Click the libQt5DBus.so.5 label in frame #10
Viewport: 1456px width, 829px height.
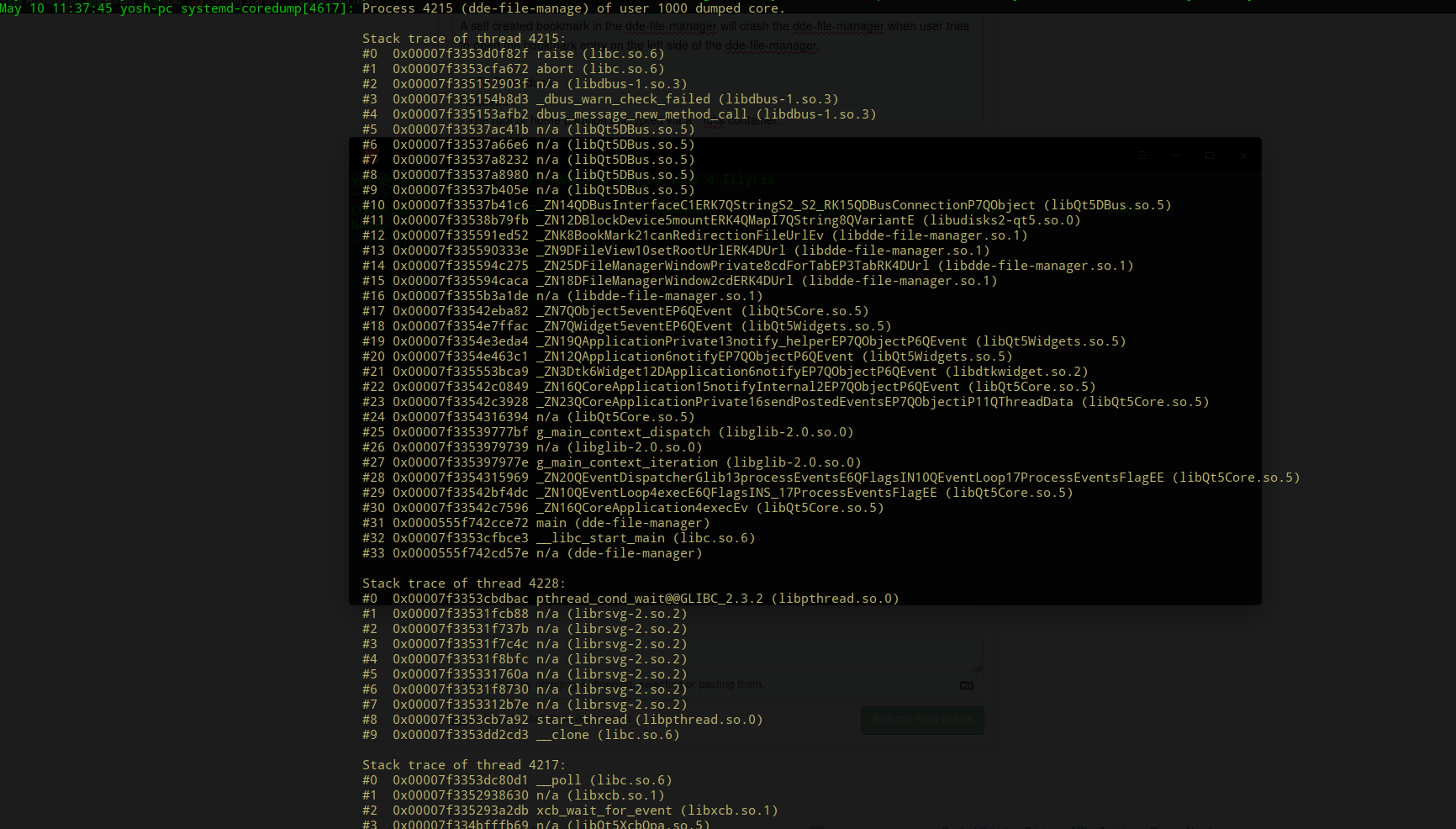[x=1107, y=204]
